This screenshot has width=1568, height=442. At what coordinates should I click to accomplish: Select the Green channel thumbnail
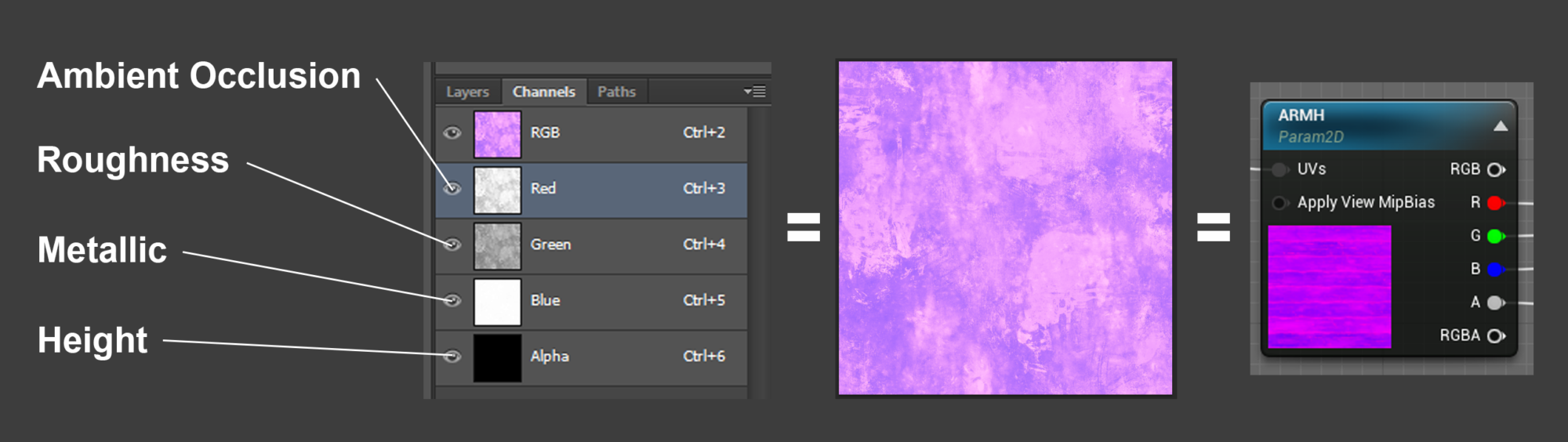pyautogui.click(x=497, y=245)
